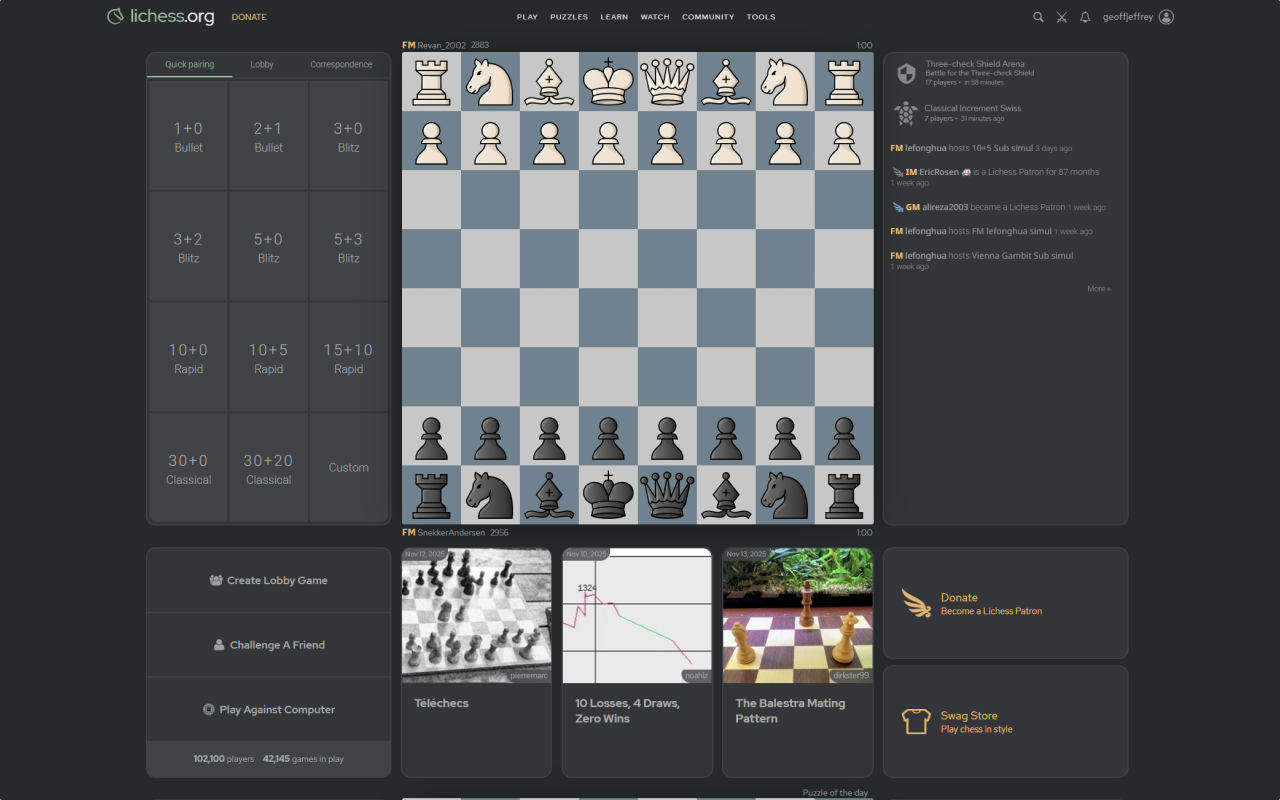
Task: Open the Community menu
Action: click(x=708, y=17)
